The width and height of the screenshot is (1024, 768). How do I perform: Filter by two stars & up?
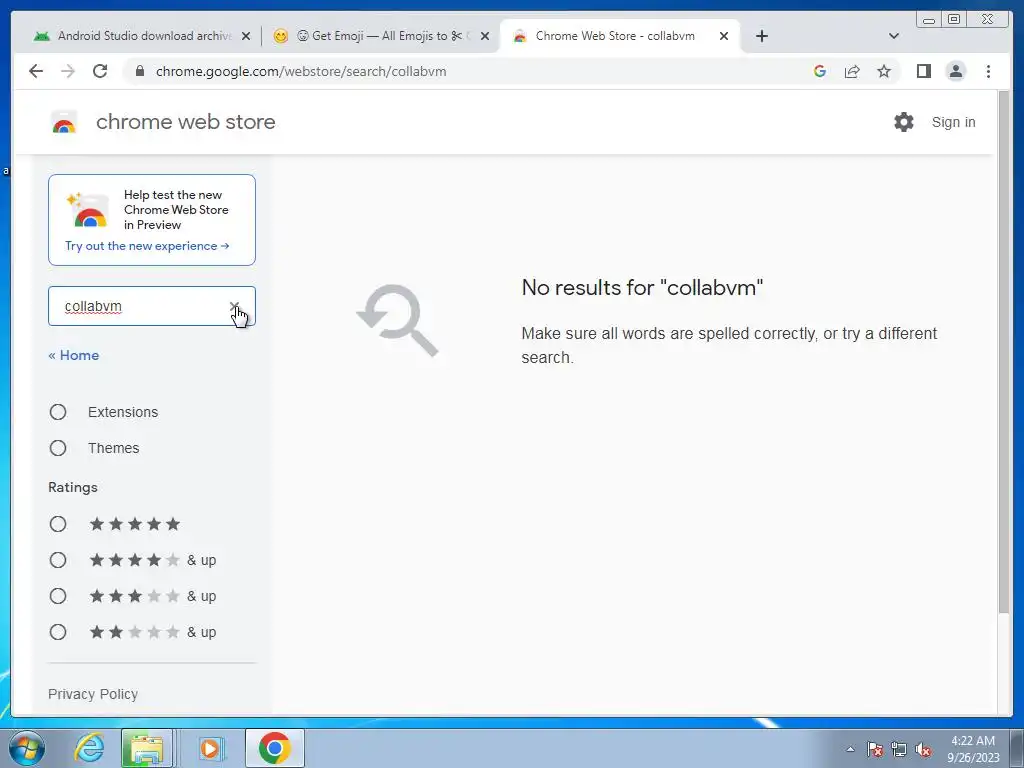[x=58, y=632]
